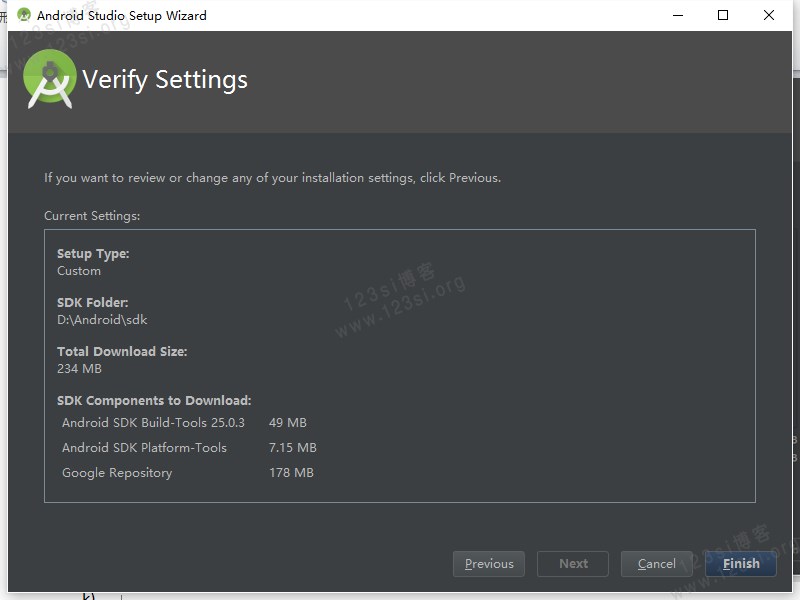Select the 'SDK Components to Download:' label

pyautogui.click(x=154, y=401)
